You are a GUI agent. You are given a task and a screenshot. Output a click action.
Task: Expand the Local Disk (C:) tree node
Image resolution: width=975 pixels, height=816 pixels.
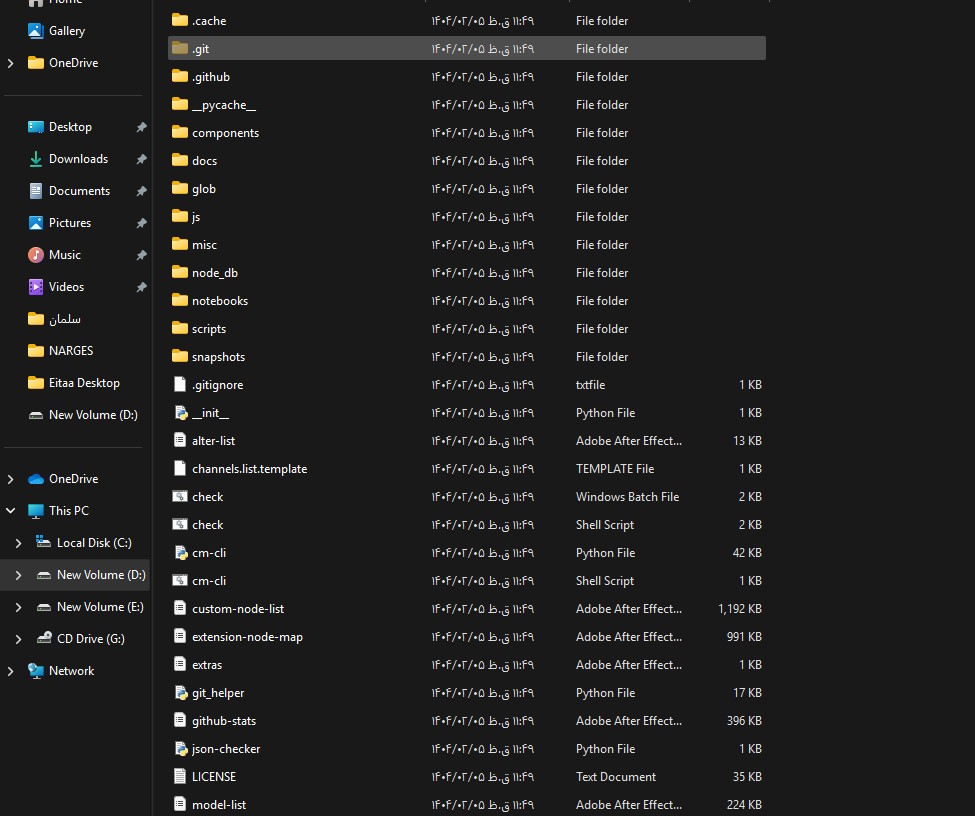pyautogui.click(x=18, y=543)
